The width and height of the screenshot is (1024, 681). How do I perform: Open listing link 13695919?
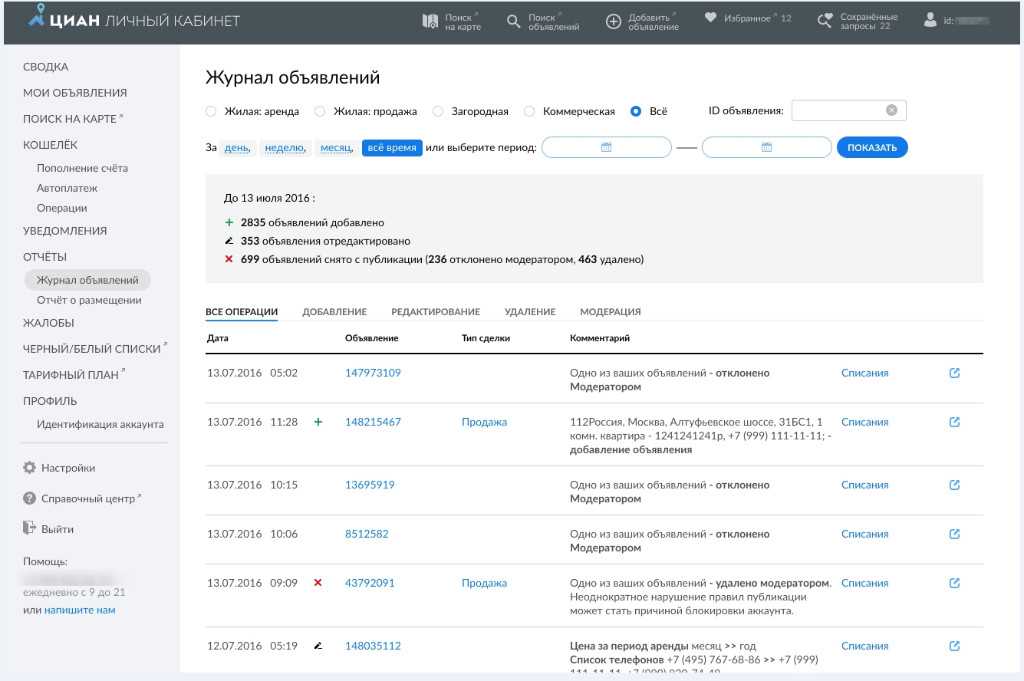click(x=370, y=484)
